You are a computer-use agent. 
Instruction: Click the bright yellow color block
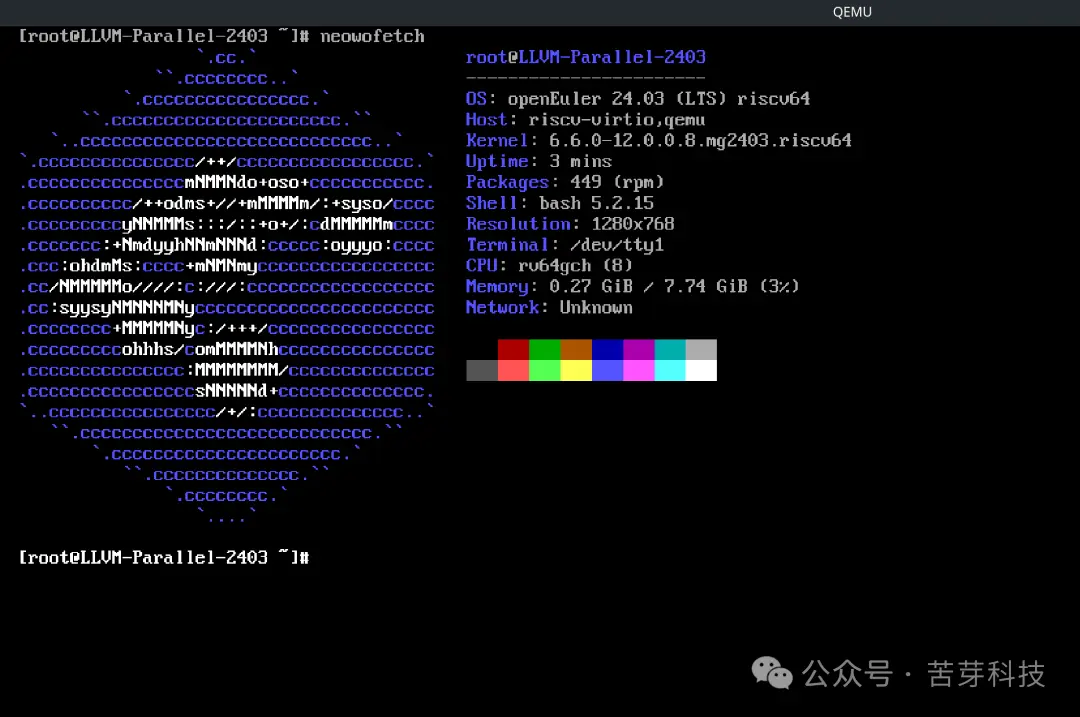click(576, 370)
